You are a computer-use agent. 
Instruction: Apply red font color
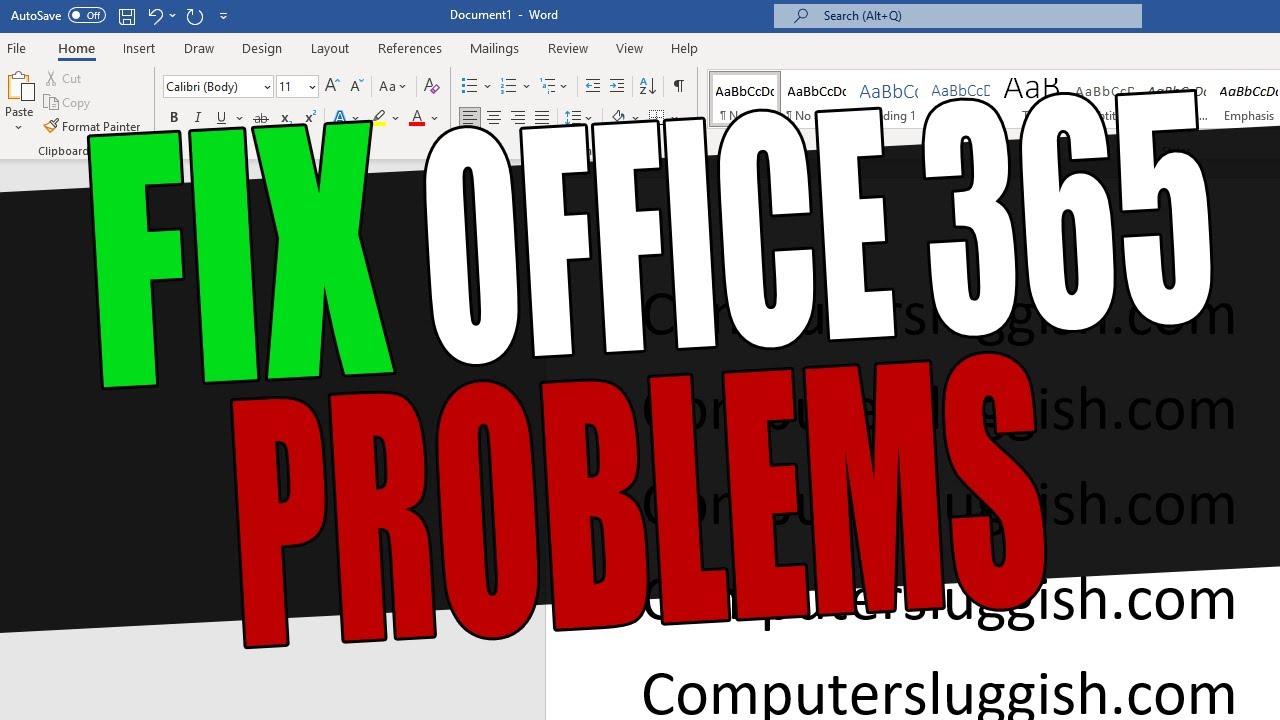click(417, 118)
